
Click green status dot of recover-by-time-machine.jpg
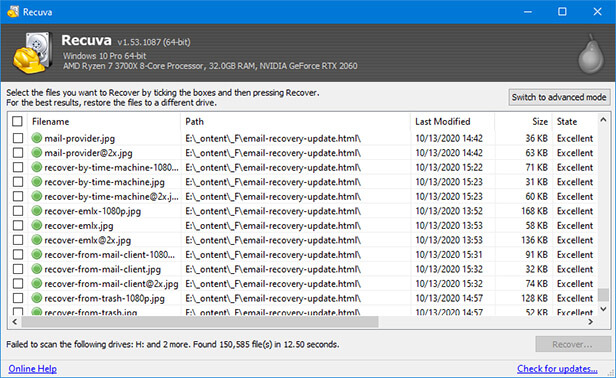pos(37,182)
